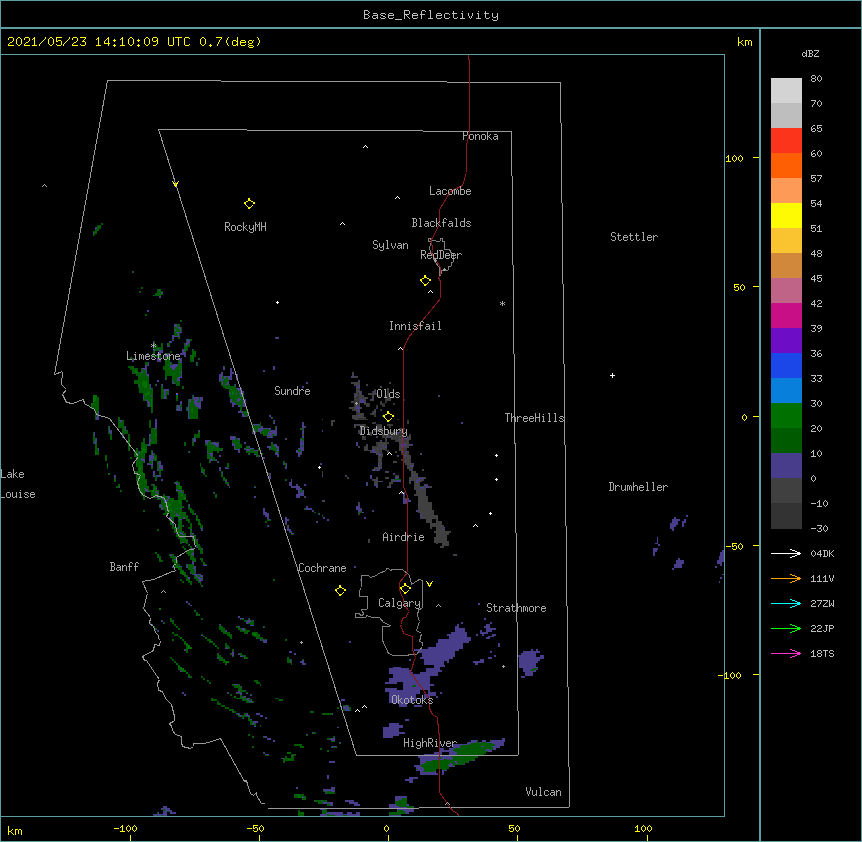Click the Olds label

(x=388, y=394)
